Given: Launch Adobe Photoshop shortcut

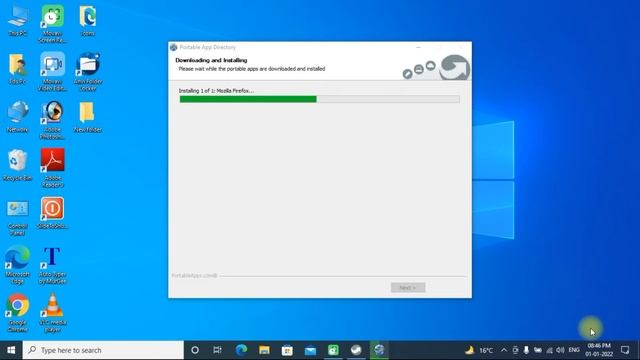Looking at the screenshot, I should pos(53,120).
